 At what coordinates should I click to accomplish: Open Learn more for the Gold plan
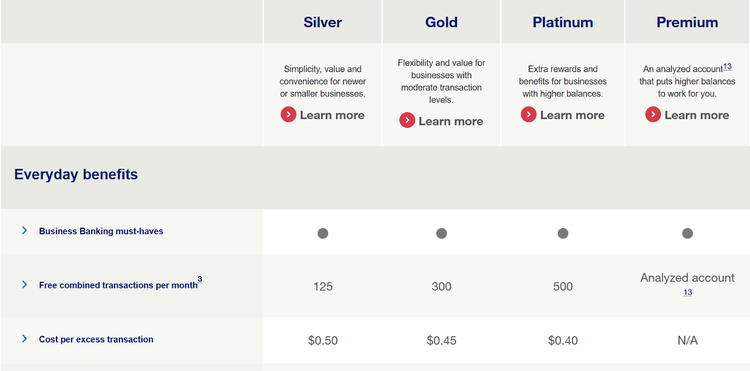(x=451, y=121)
